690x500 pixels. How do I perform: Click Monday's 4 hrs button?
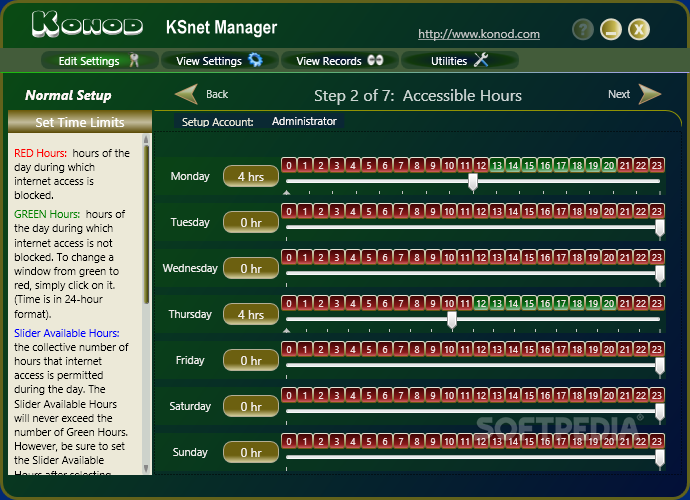point(251,176)
